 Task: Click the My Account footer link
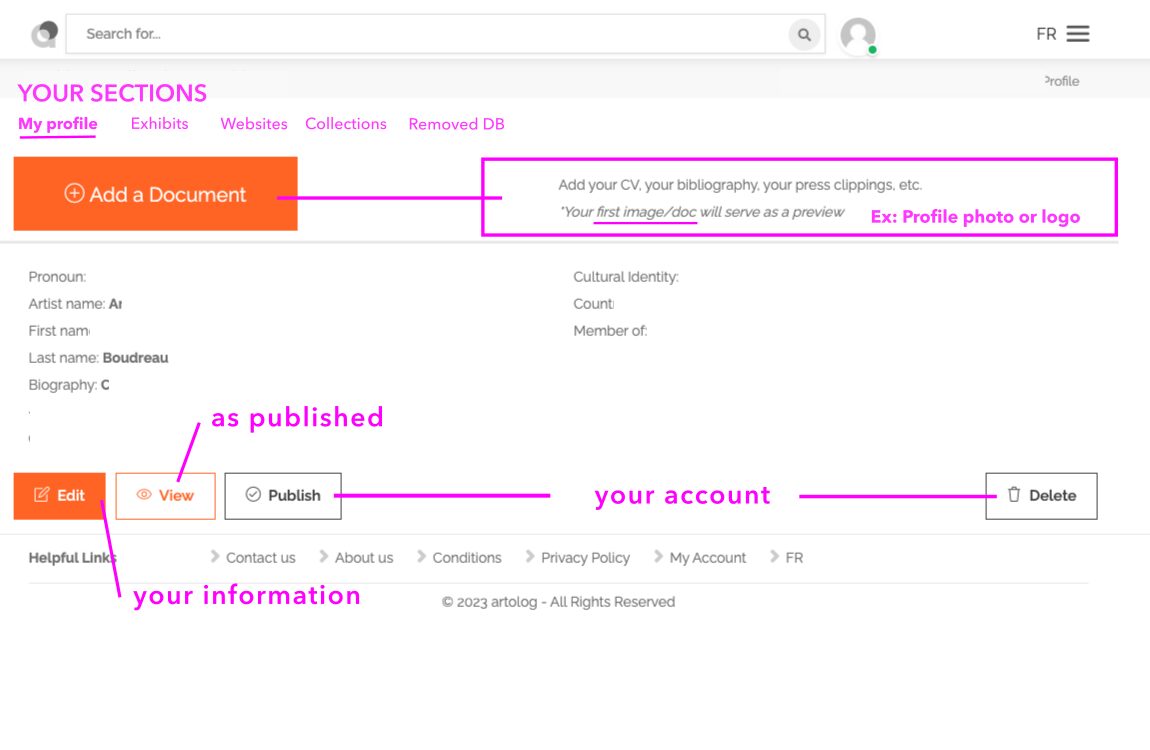707,558
